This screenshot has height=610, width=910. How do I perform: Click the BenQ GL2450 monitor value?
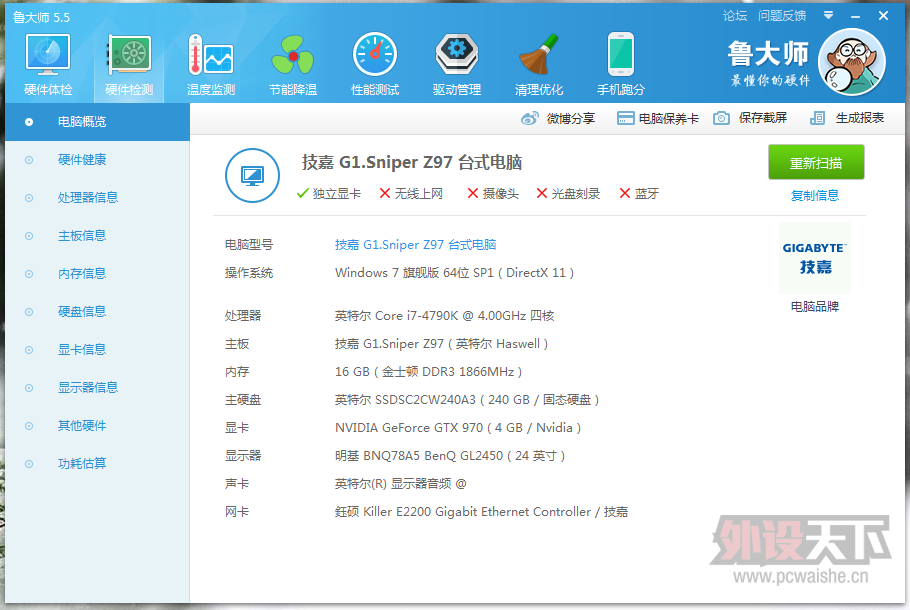(x=450, y=456)
